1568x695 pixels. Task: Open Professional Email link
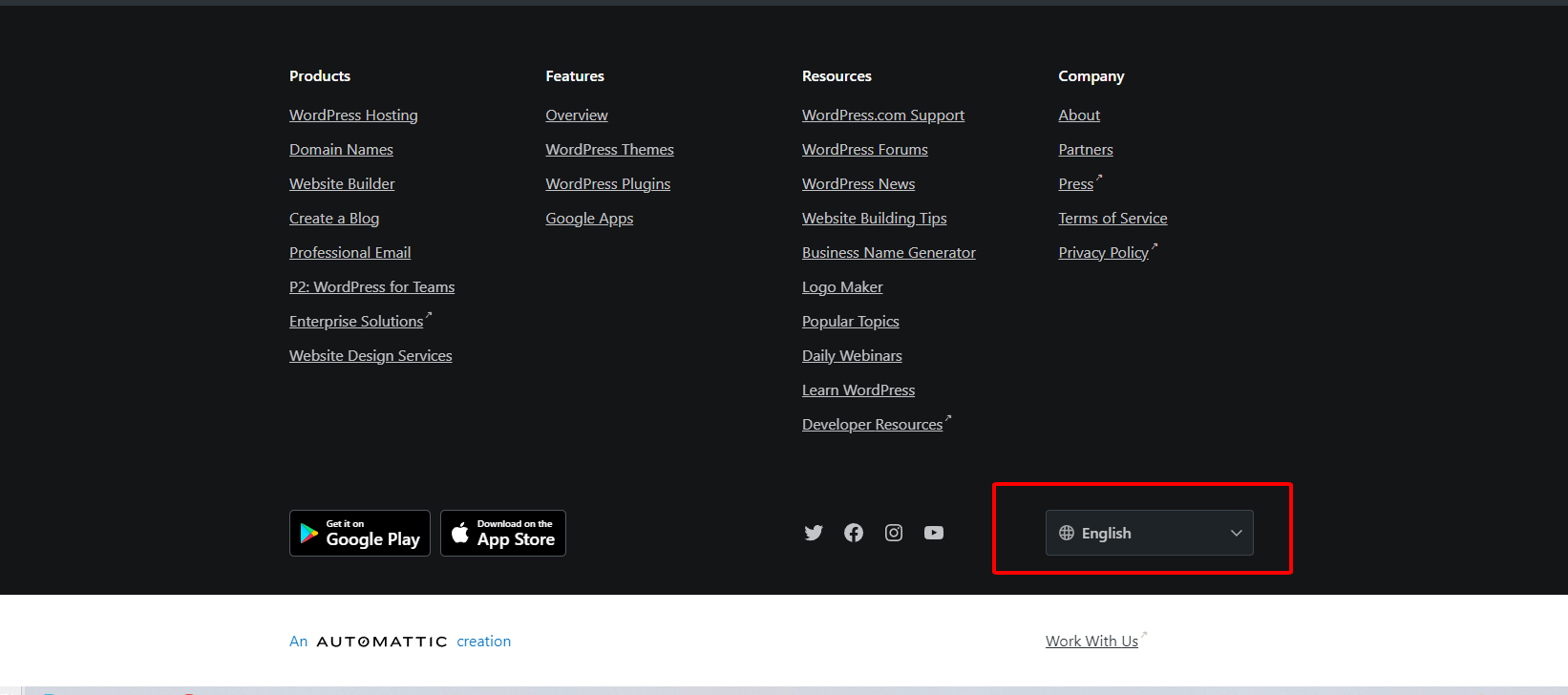[x=350, y=253]
